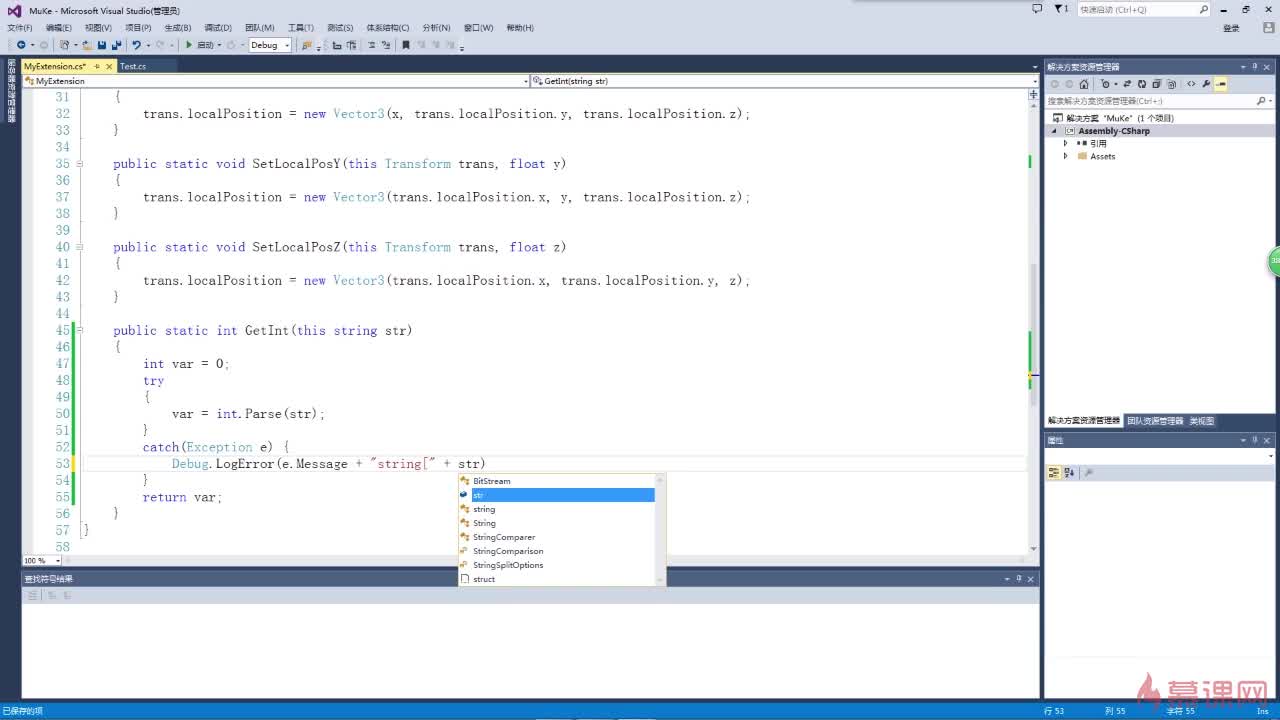1280x720 pixels.
Task: Switch to the Test.cs tab
Action: coord(133,66)
